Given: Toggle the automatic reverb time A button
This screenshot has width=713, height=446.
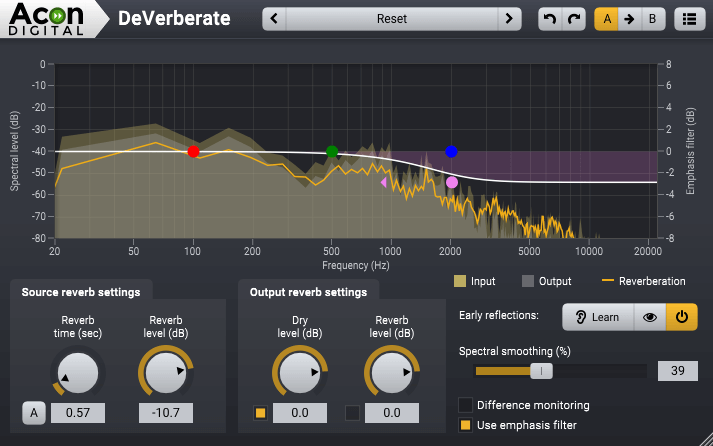Looking at the screenshot, I should 34,413.
